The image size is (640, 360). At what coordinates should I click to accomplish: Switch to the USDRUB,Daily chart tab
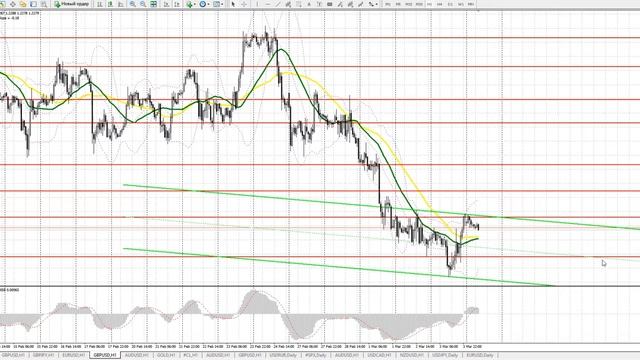283,355
